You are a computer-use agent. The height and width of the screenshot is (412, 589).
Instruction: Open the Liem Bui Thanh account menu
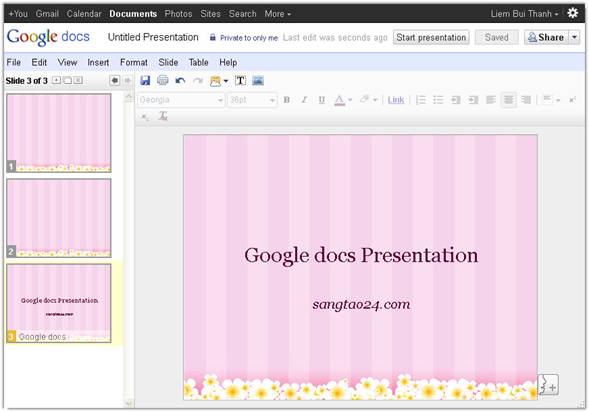point(524,14)
